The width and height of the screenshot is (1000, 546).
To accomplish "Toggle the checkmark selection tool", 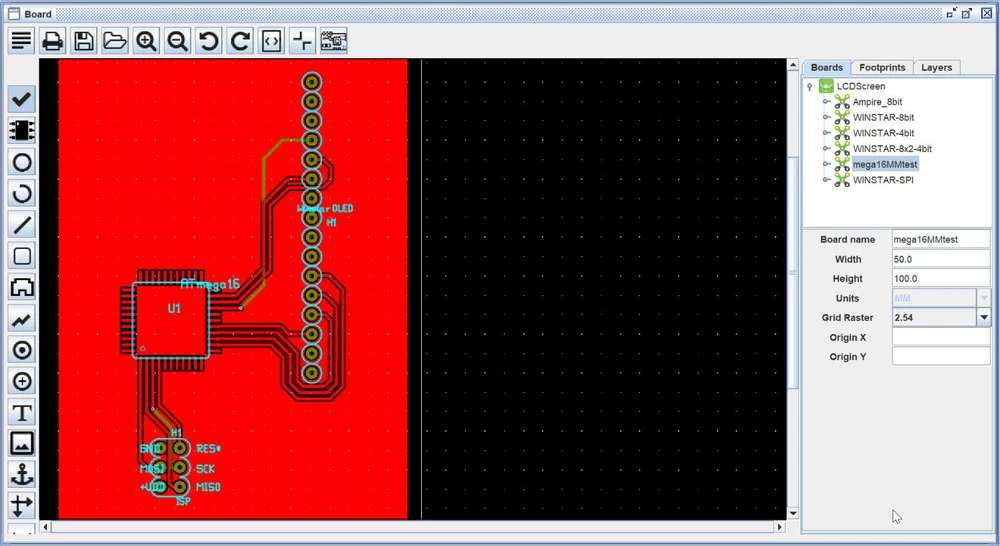I will pos(22,99).
